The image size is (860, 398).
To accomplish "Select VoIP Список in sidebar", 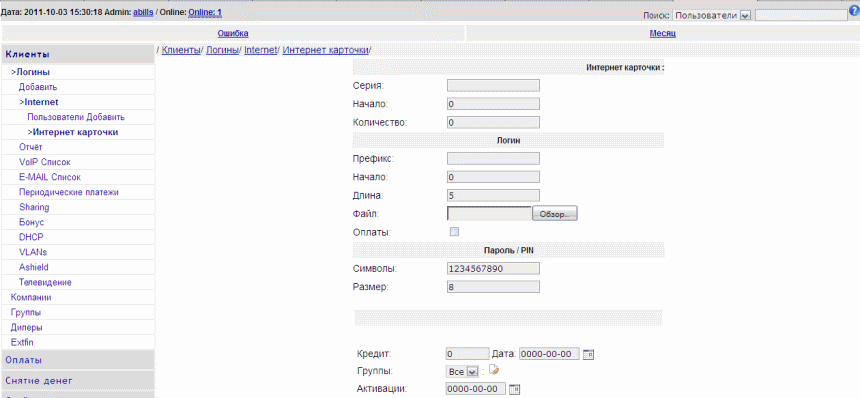I will tap(44, 162).
